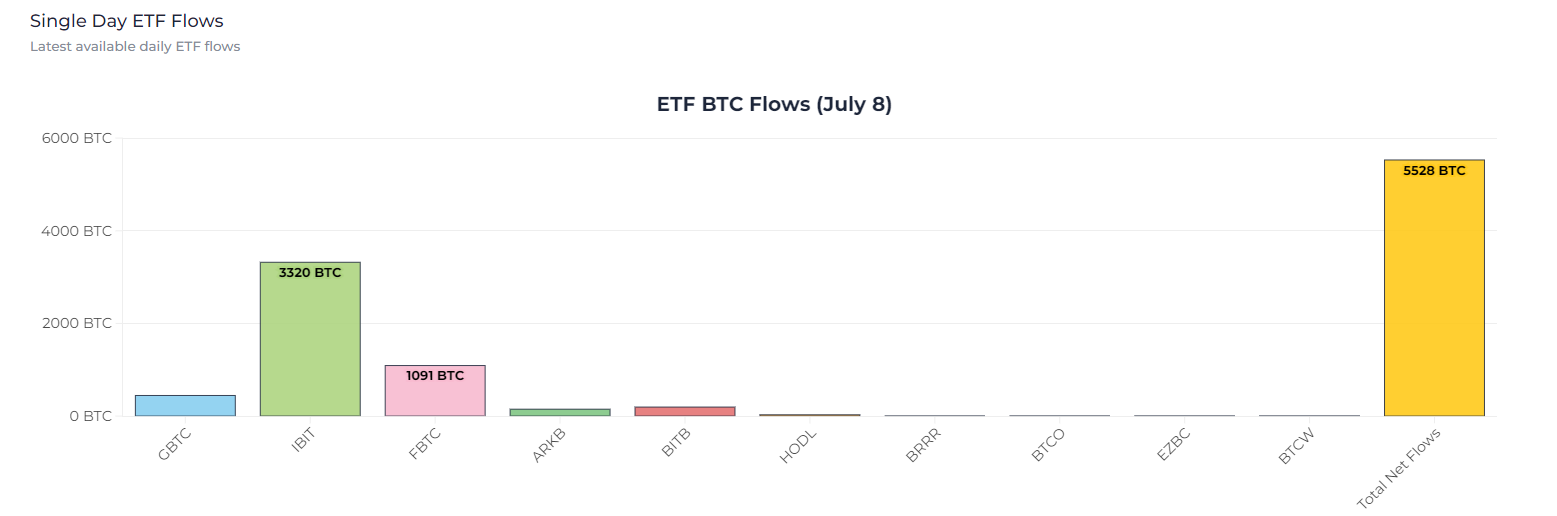The image size is (1557, 516).
Task: Click the BRRR axis label
Action: tap(924, 444)
